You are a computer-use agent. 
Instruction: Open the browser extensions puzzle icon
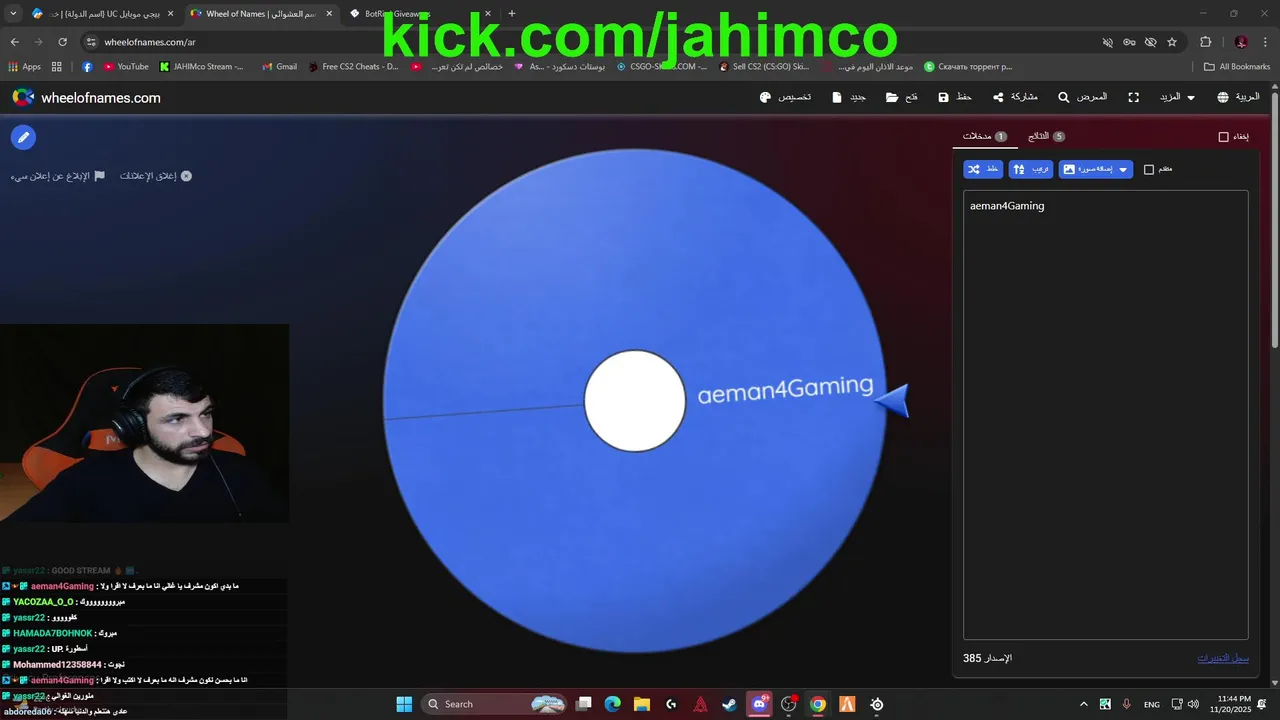[1205, 42]
